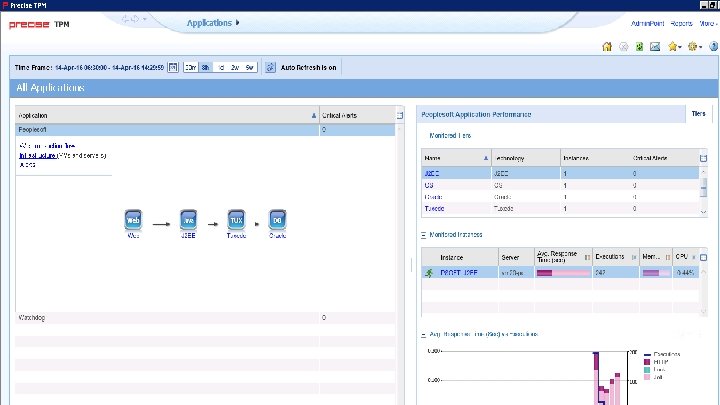Click the Tuxedo TUX tier icon
Viewport: 720px width, 405px height.
coord(236,220)
